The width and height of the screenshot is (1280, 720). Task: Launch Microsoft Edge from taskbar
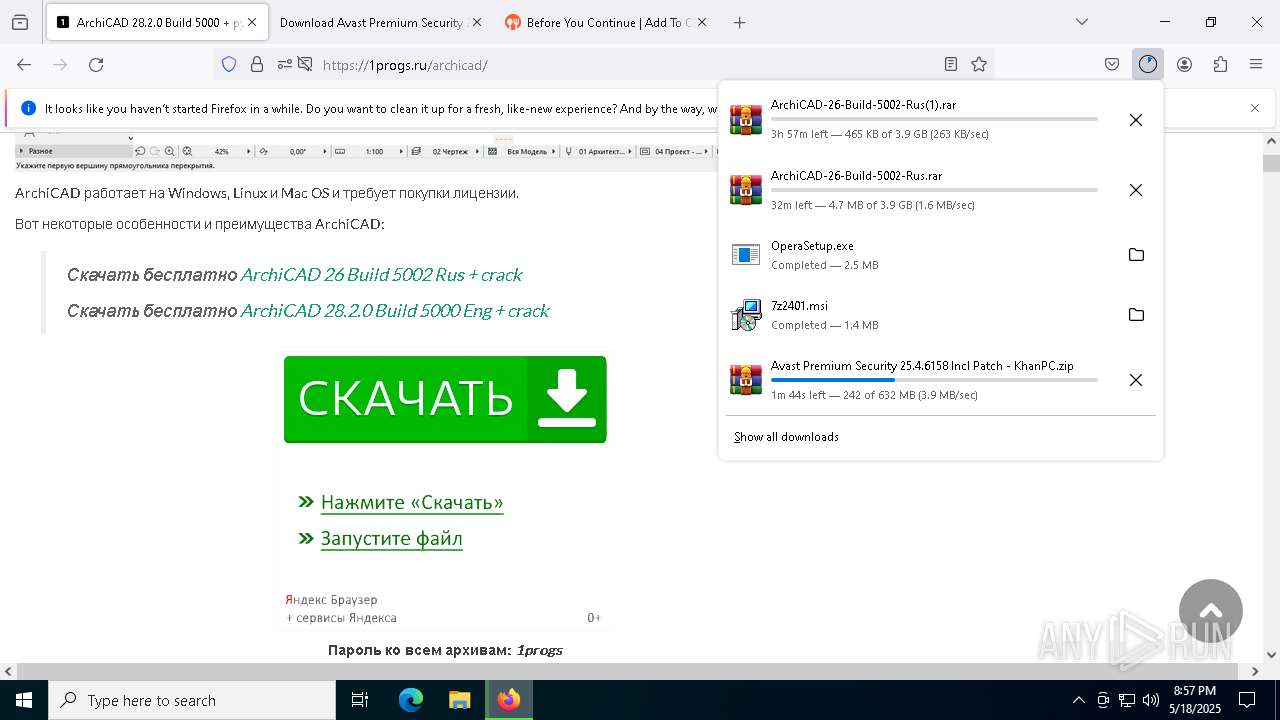click(411, 700)
